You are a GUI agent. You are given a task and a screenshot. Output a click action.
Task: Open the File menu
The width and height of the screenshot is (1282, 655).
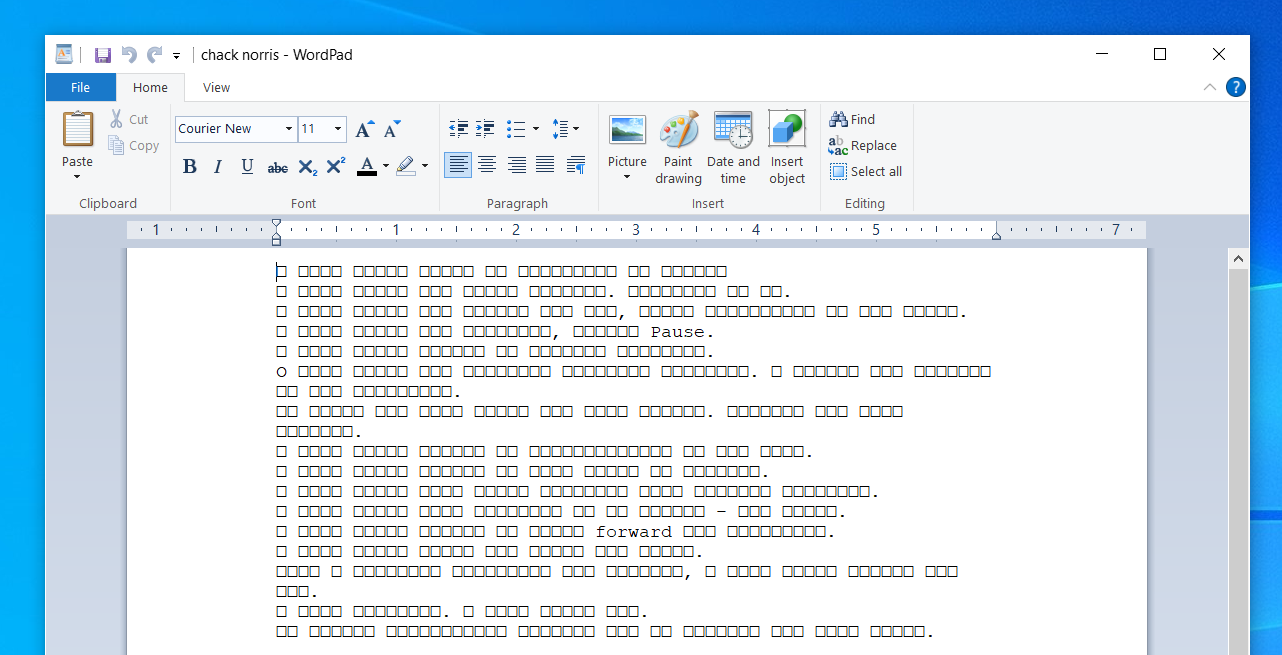point(80,88)
